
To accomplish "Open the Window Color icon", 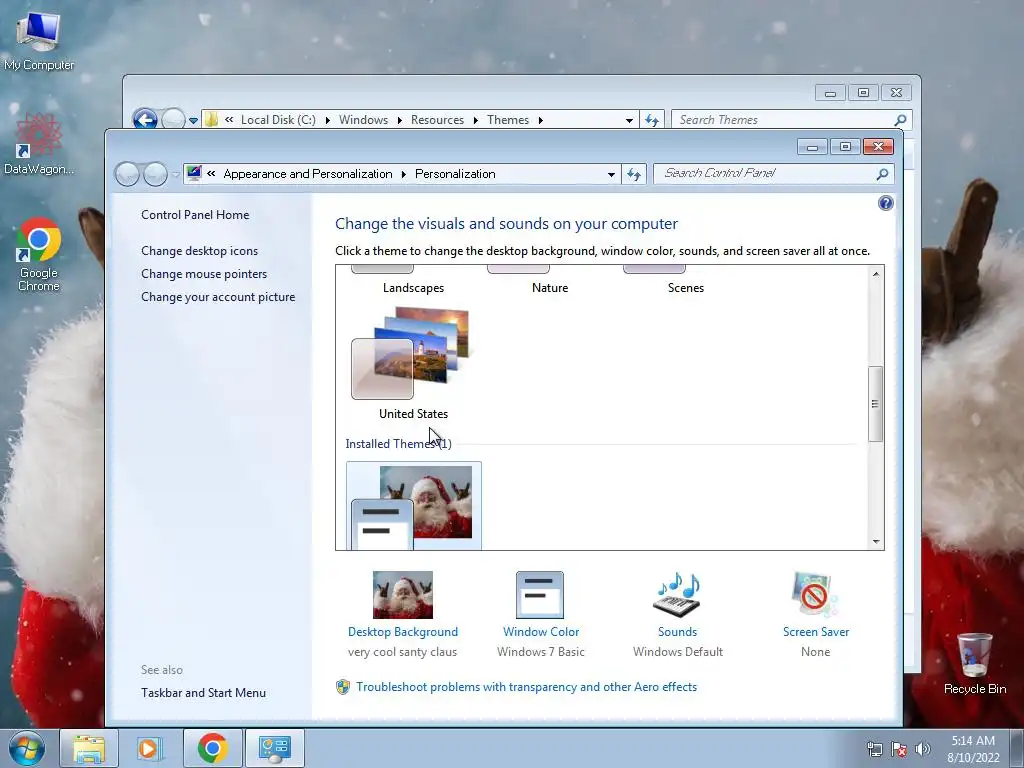I will 539,595.
